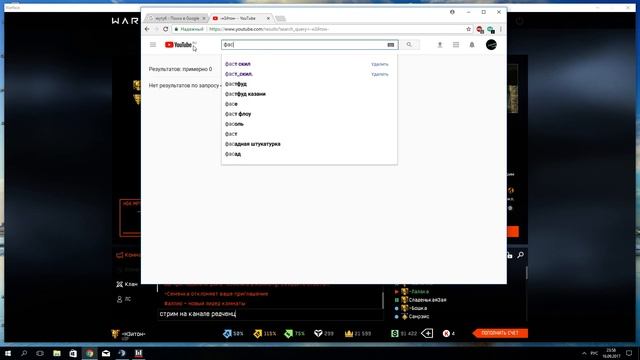The image size is (640, 360).
Task: Open the on-screen keyboard icon in search box
Action: pos(391,45)
